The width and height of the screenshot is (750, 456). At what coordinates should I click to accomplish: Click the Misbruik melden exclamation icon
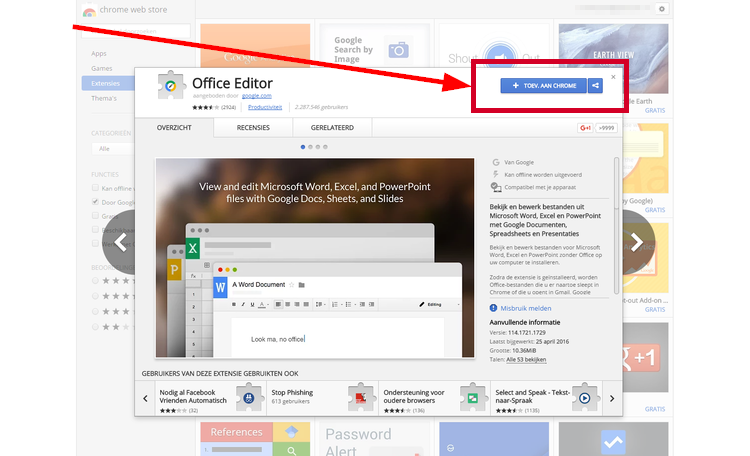(493, 308)
